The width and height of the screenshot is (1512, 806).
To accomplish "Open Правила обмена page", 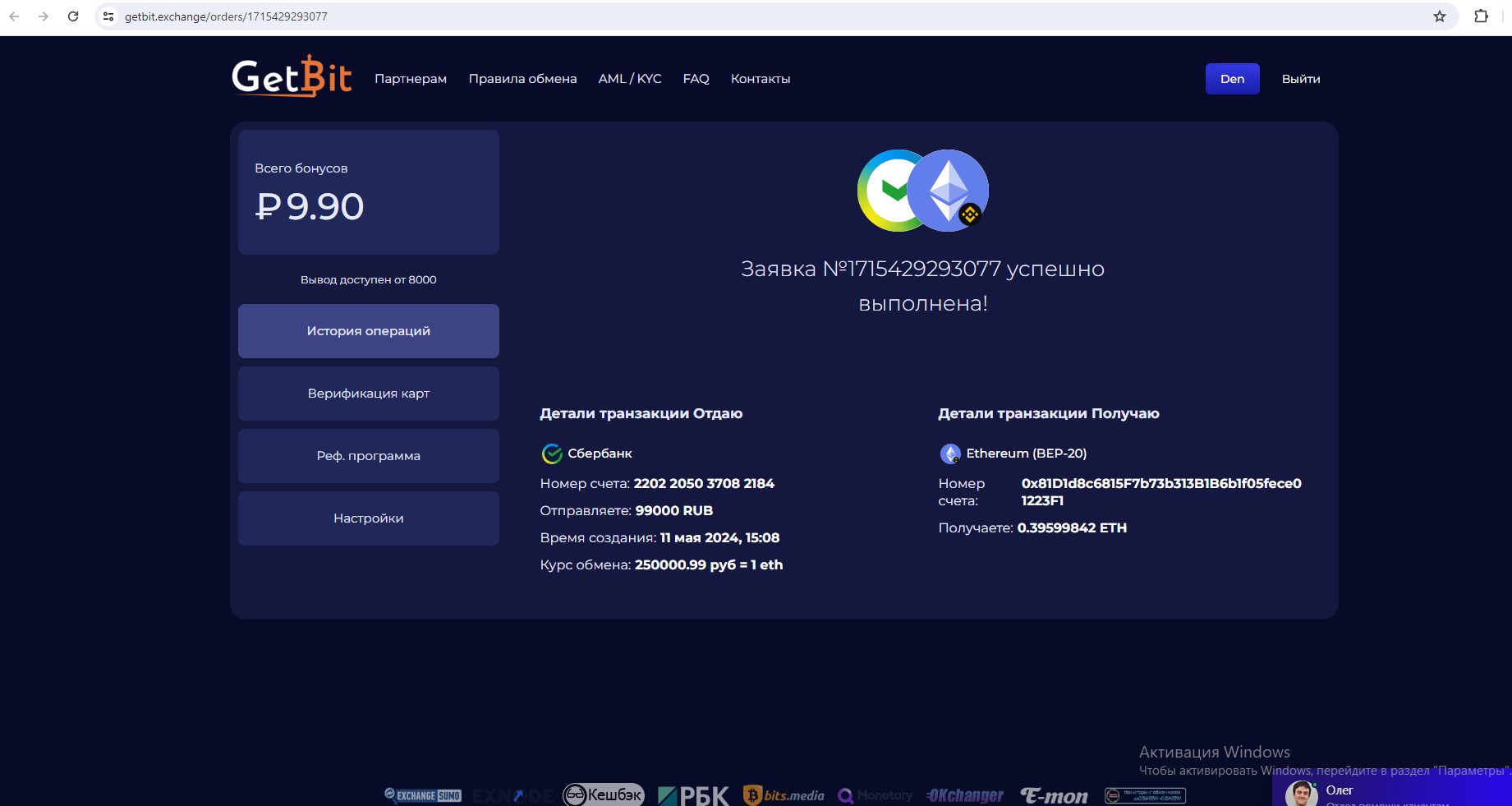I will (522, 79).
